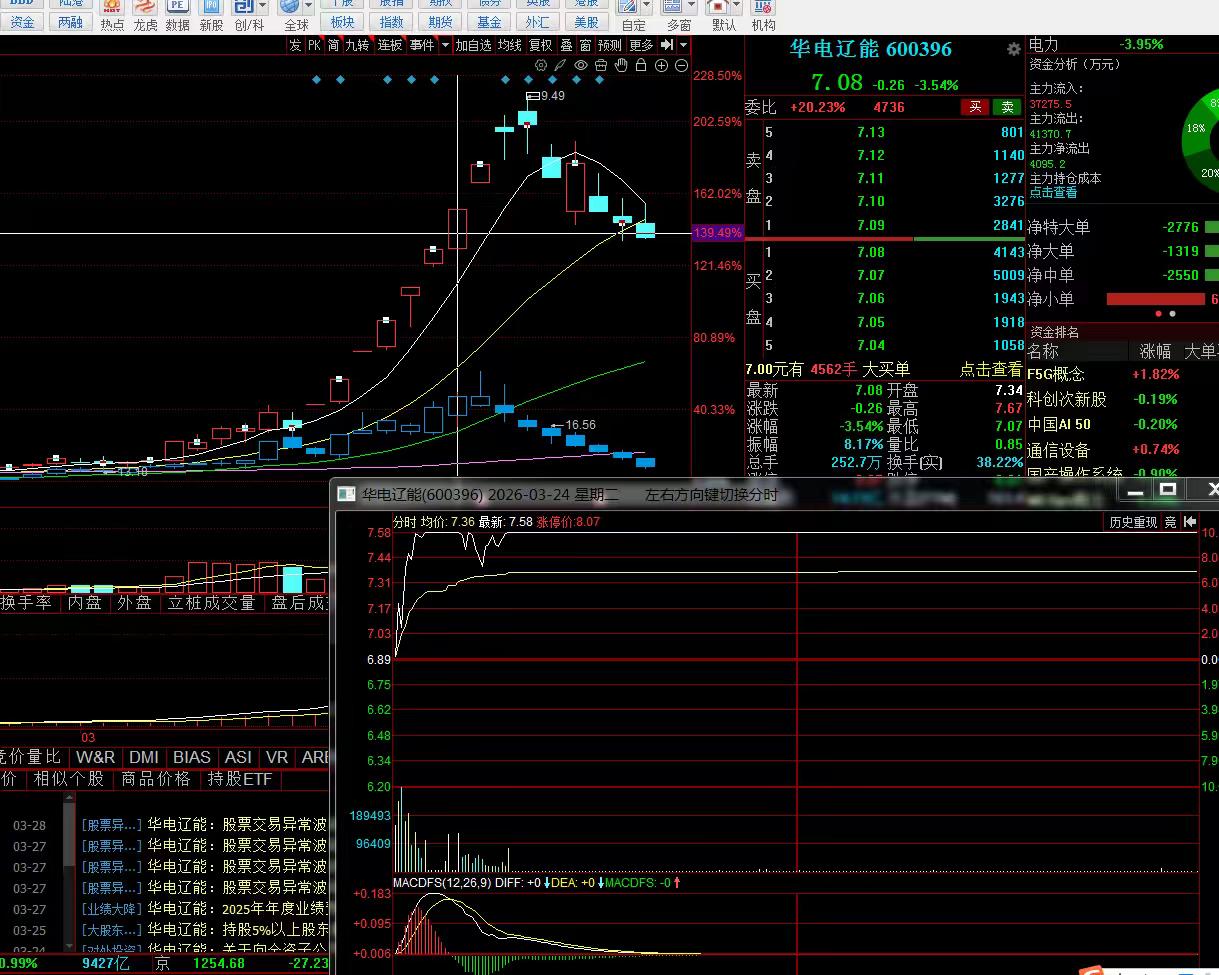Click 点击查看 link beside 大买单

pyautogui.click(x=991, y=369)
